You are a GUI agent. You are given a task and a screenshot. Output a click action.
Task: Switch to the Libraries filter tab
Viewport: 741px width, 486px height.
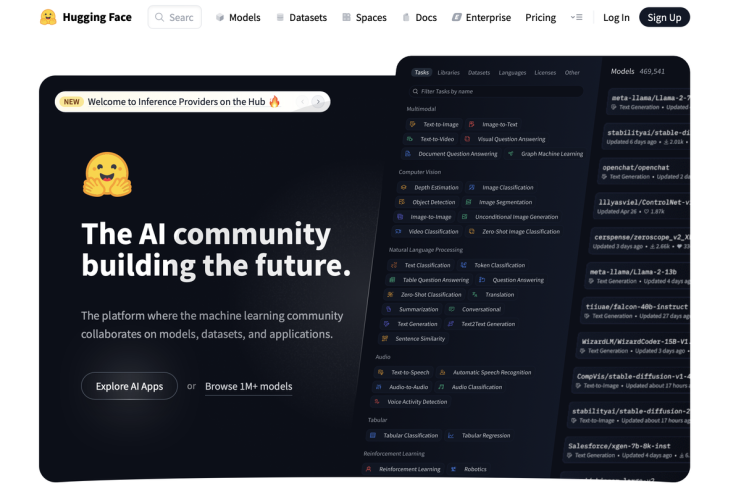(x=448, y=72)
